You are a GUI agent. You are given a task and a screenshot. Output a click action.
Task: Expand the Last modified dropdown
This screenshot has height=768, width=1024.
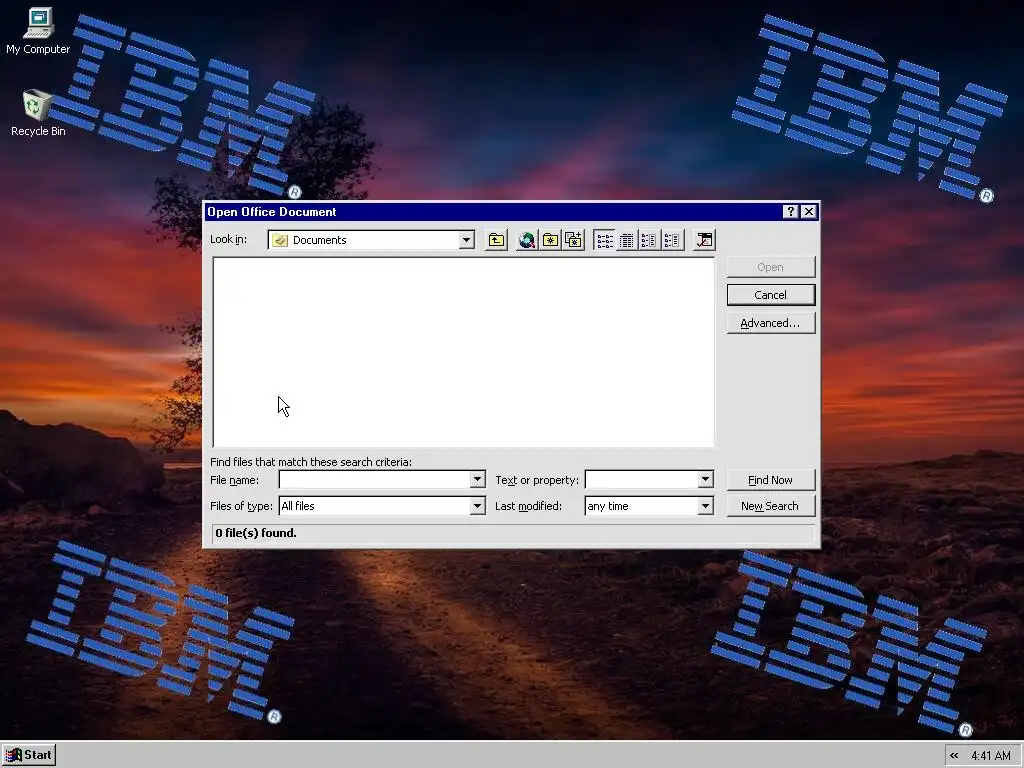705,506
